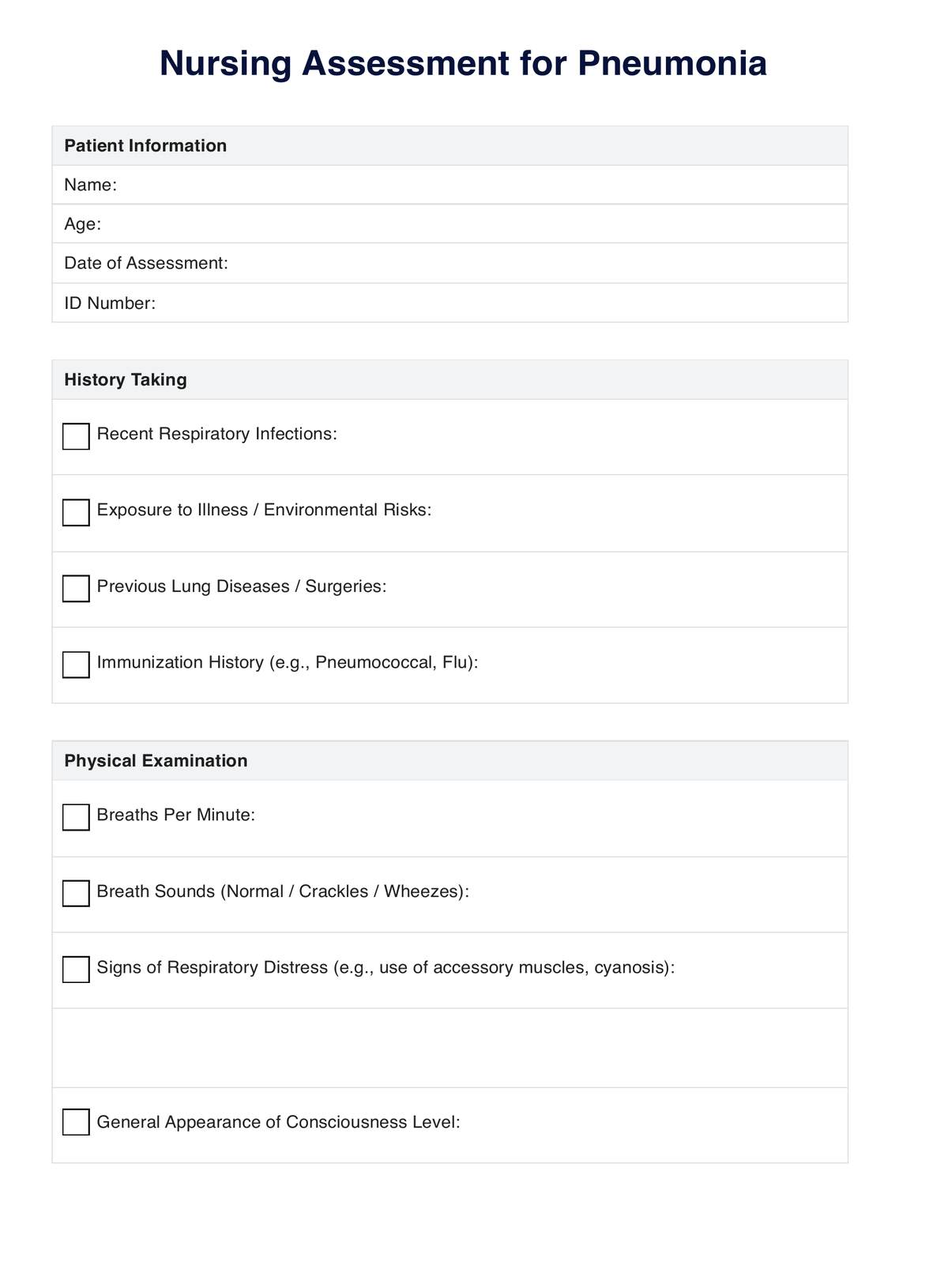Check the Recent Respiratory Infections checkbox
Viewport: 929px width, 1288px height.
tap(76, 436)
